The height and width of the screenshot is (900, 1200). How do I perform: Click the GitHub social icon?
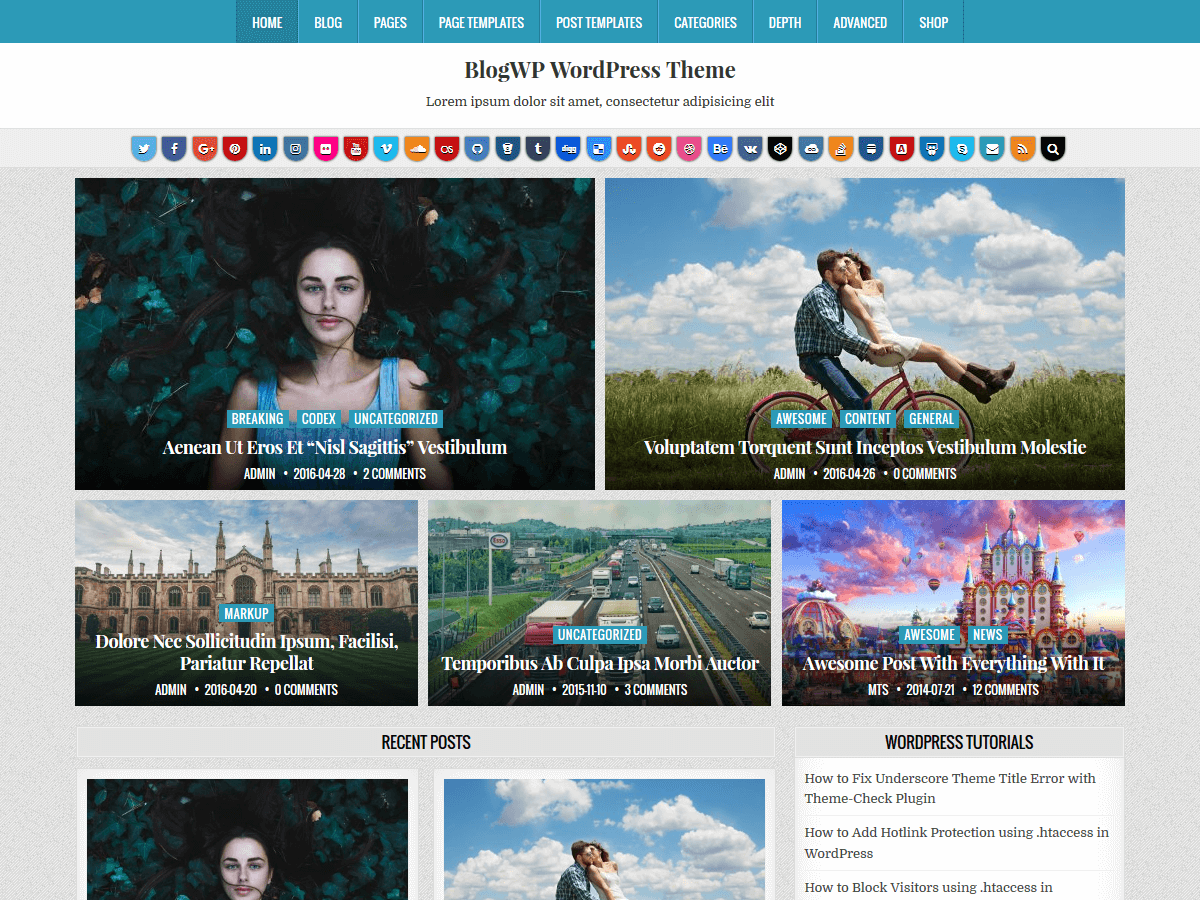pyautogui.click(x=478, y=149)
